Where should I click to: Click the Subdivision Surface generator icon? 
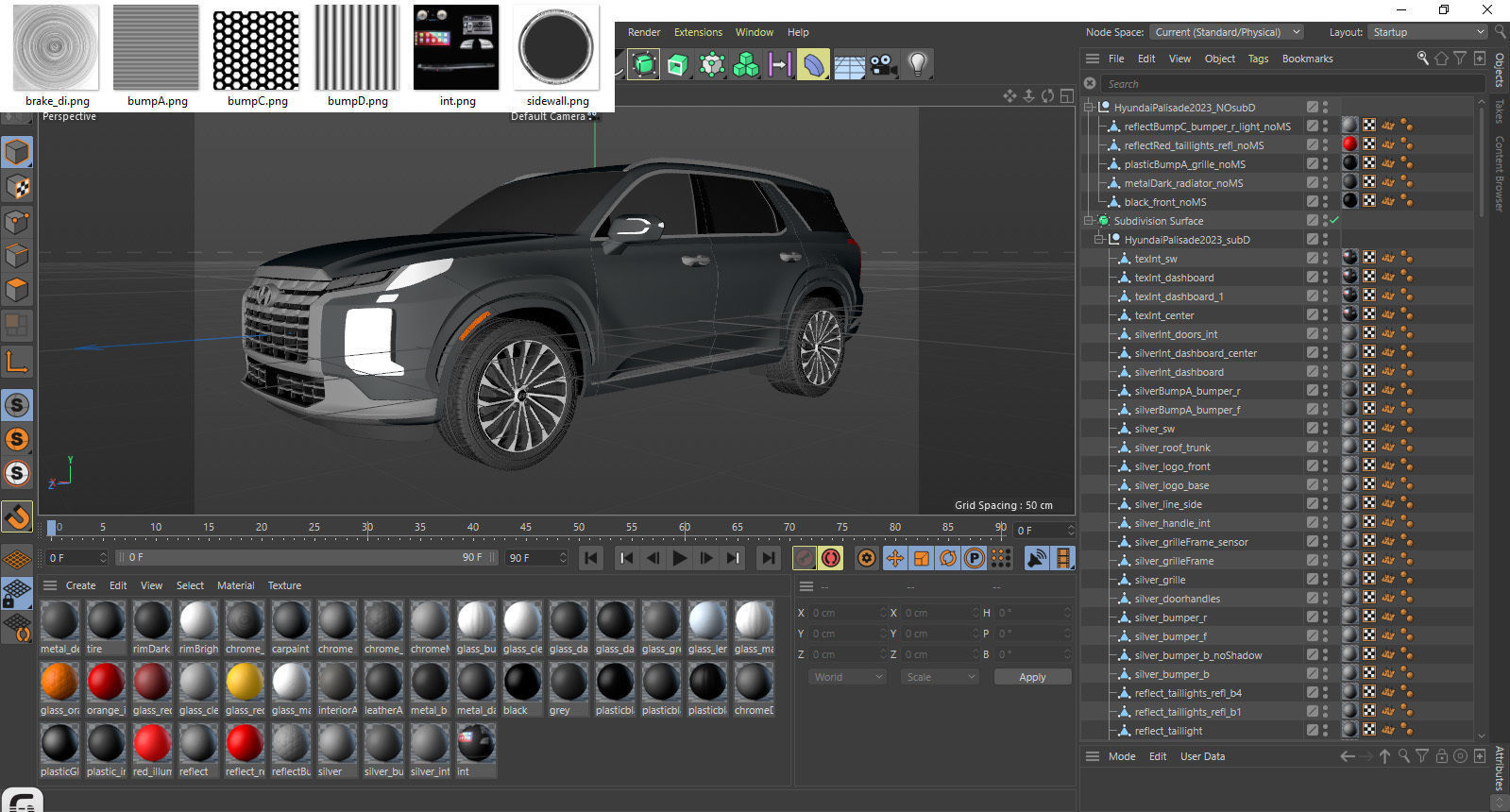644,64
